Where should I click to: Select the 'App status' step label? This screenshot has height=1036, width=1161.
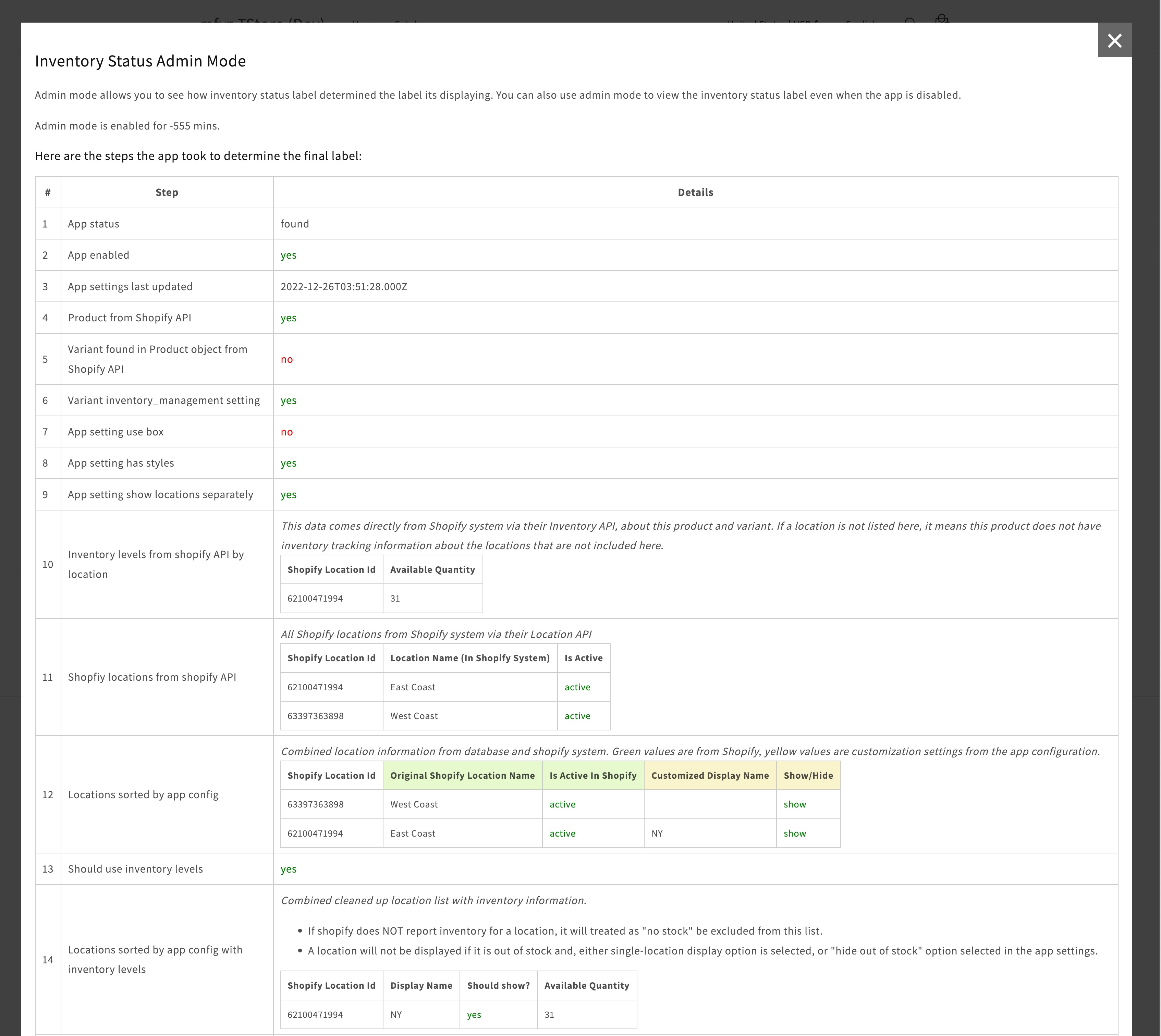click(x=94, y=224)
